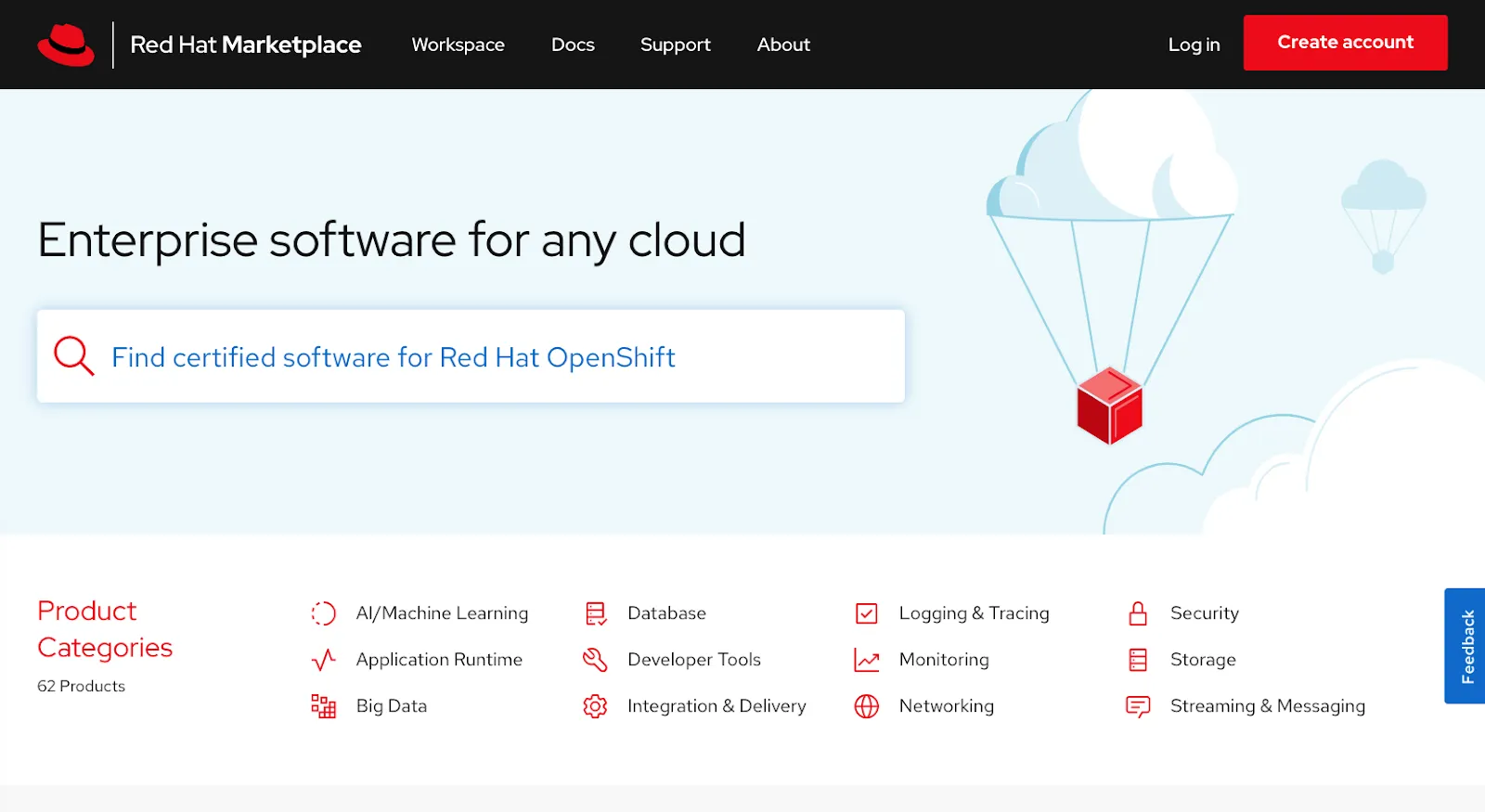This screenshot has width=1485, height=812.
Task: Click the Security padlock icon
Action: [1138, 613]
